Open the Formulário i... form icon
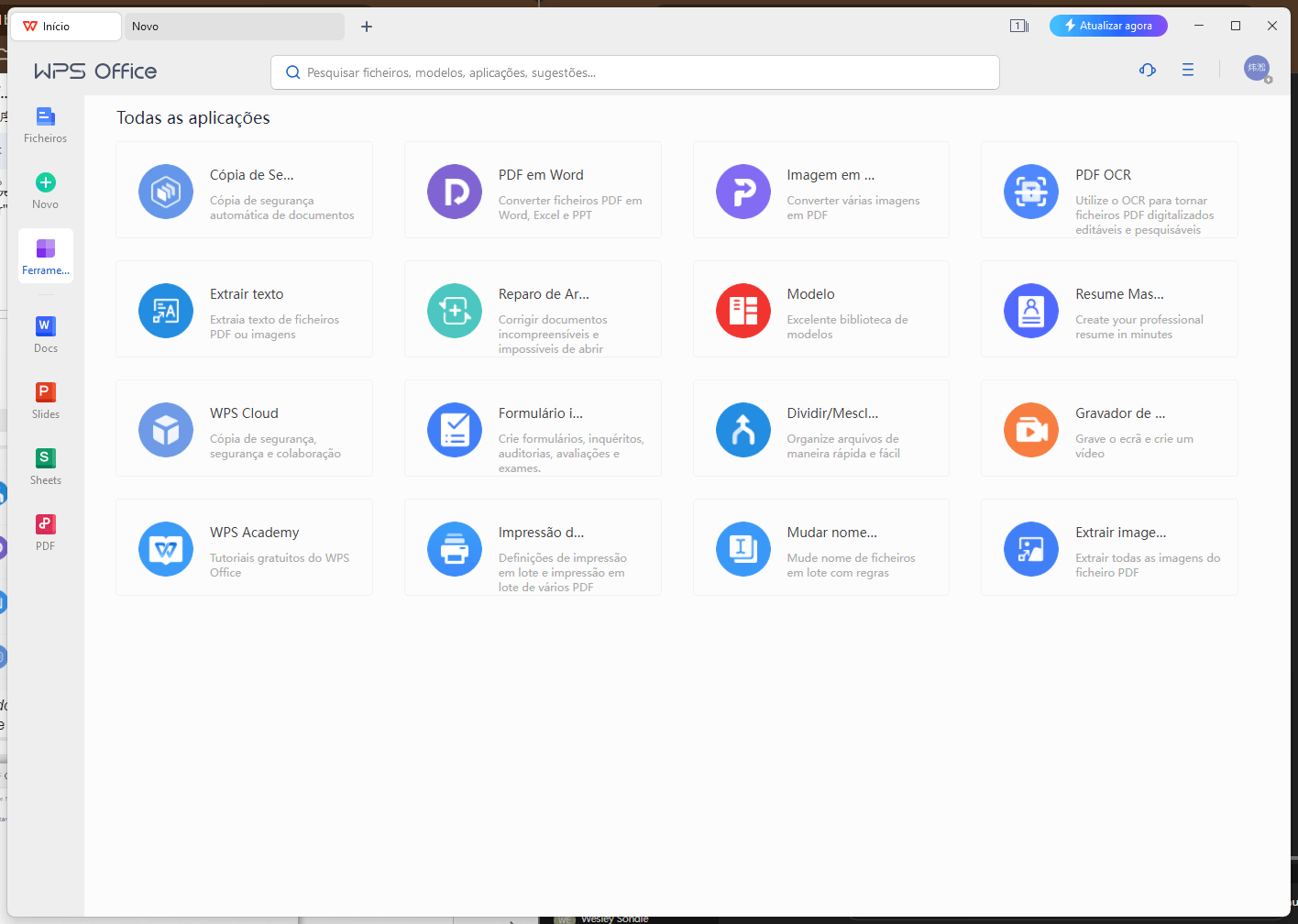The width and height of the screenshot is (1298, 924). 455,430
